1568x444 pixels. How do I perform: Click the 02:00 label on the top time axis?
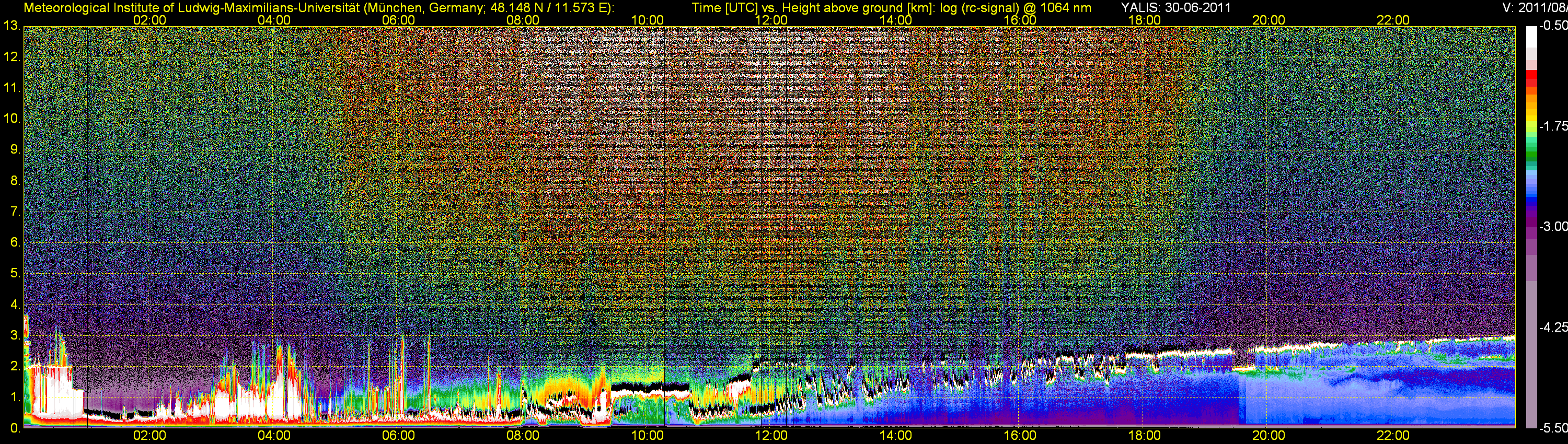tap(149, 20)
